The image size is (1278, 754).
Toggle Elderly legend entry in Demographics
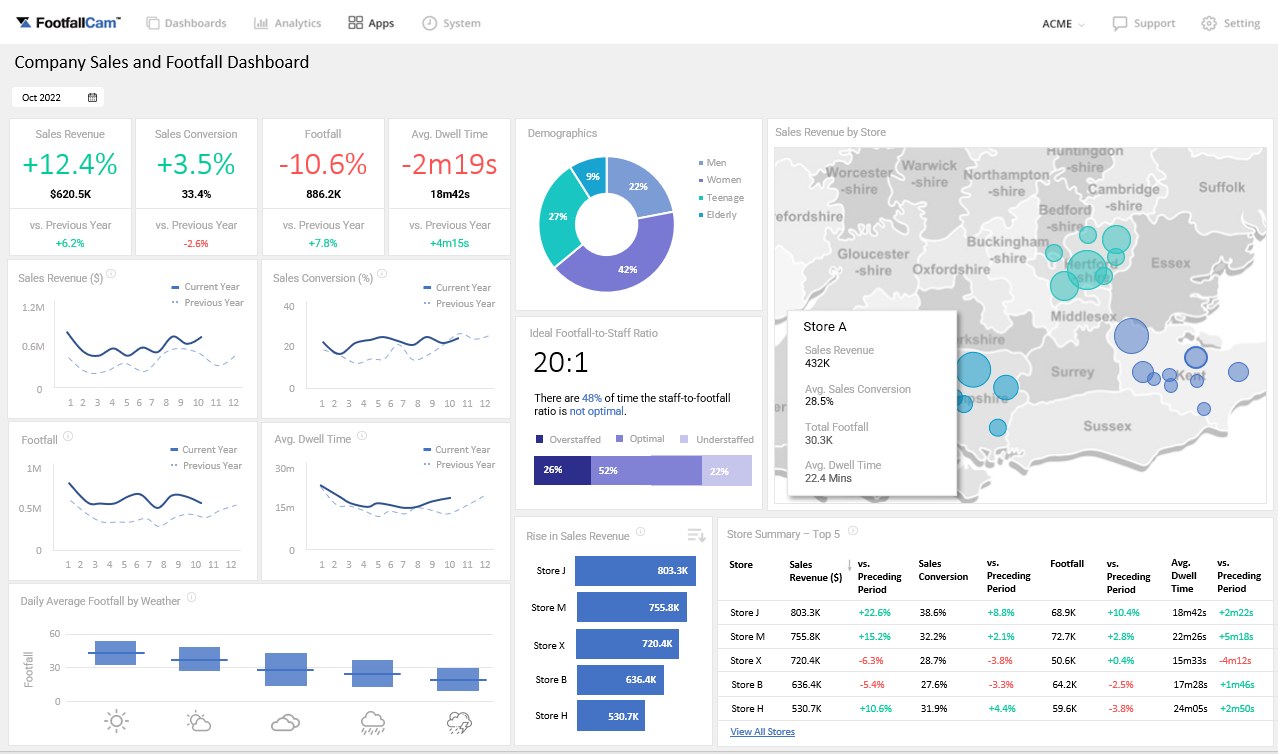pyautogui.click(x=718, y=215)
